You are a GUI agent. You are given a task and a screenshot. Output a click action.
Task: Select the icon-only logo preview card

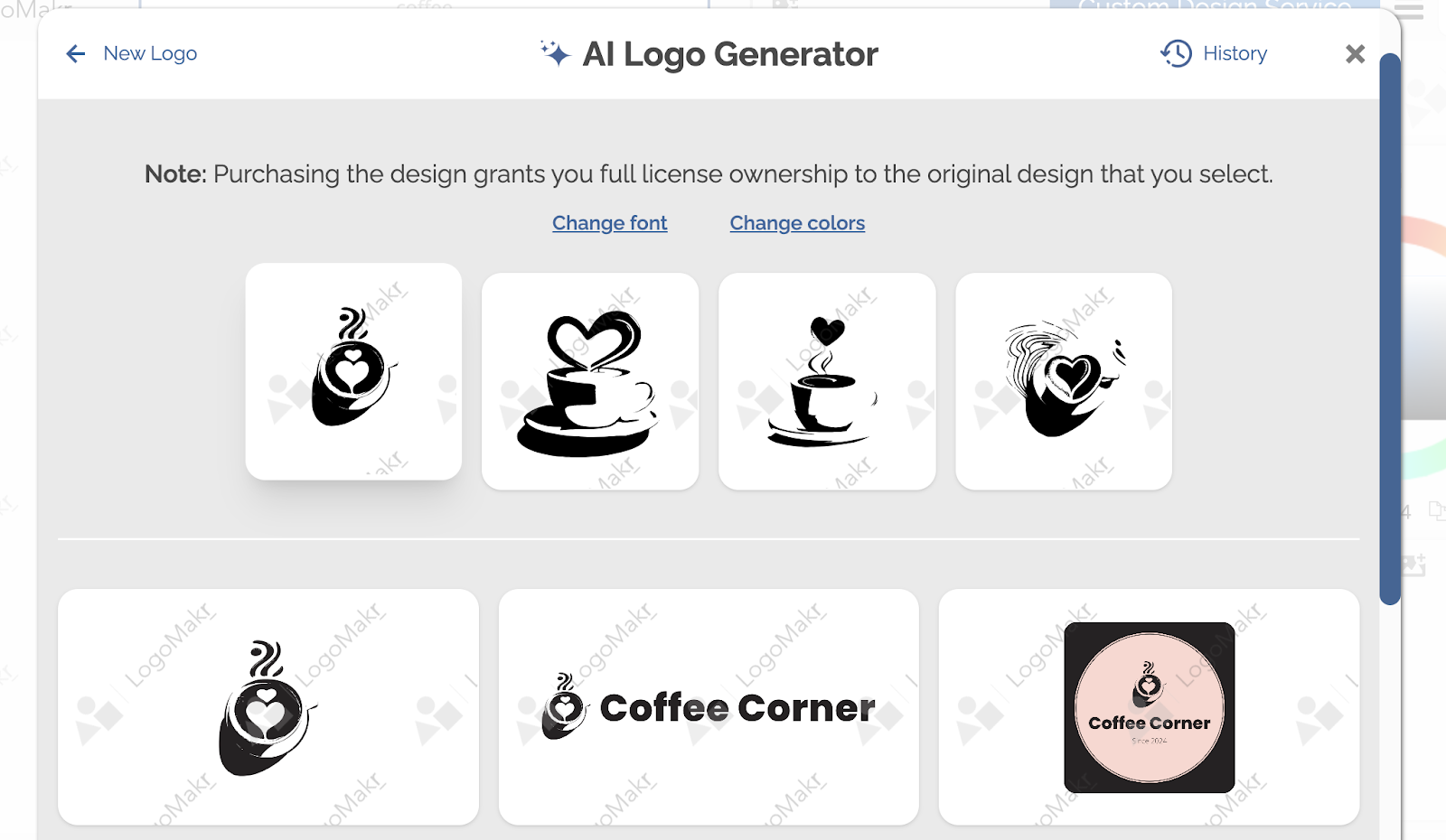pyautogui.click(x=268, y=707)
